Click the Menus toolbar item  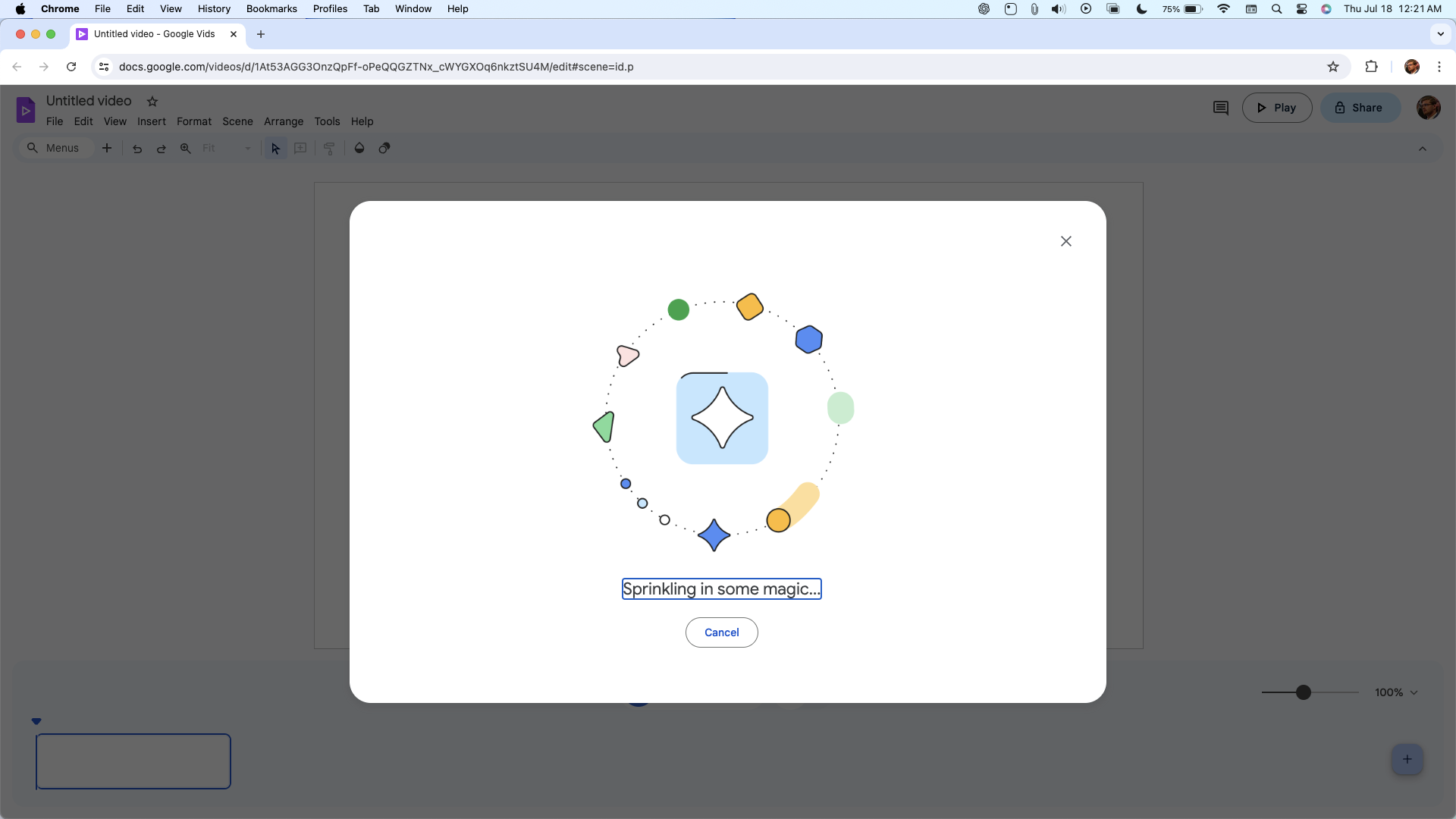coord(53,148)
